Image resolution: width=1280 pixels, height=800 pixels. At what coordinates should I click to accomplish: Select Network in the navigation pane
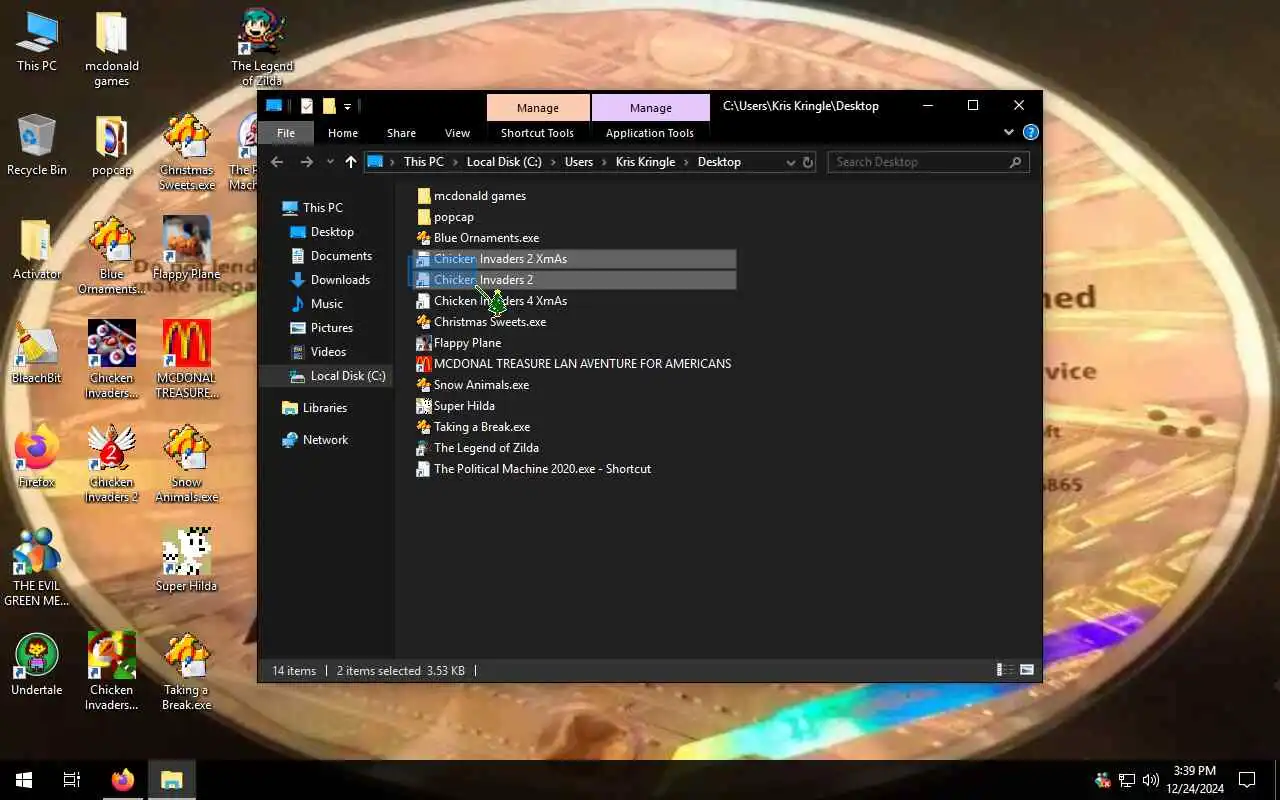click(325, 440)
